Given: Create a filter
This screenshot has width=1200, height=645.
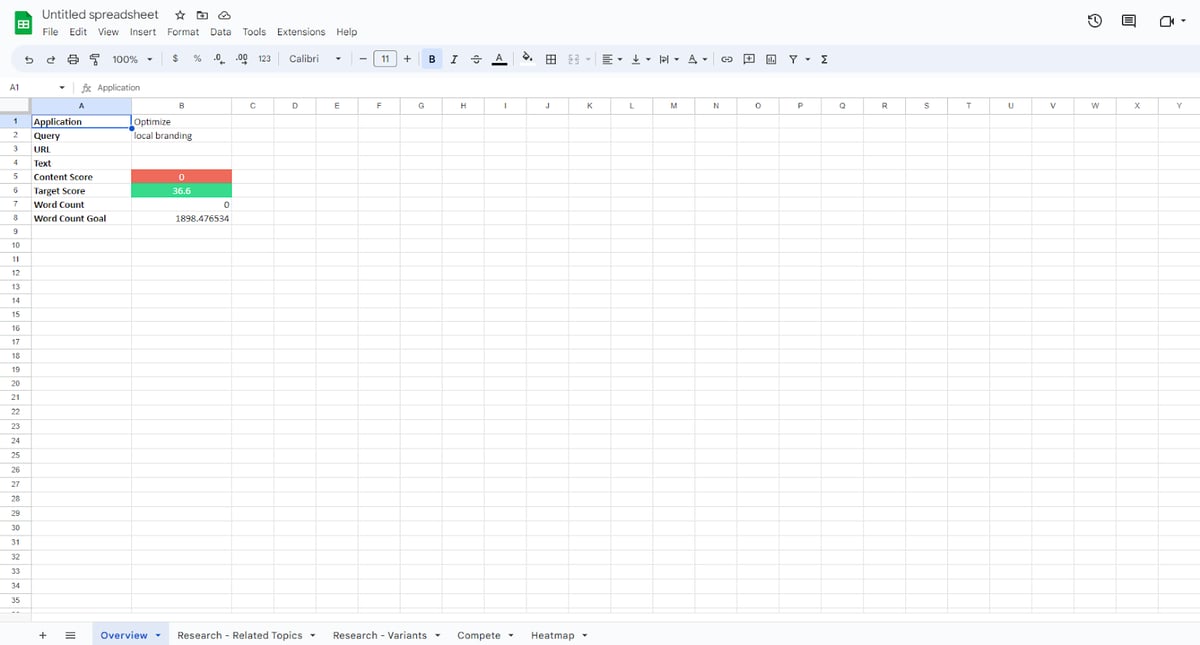Looking at the screenshot, I should tap(792, 59).
